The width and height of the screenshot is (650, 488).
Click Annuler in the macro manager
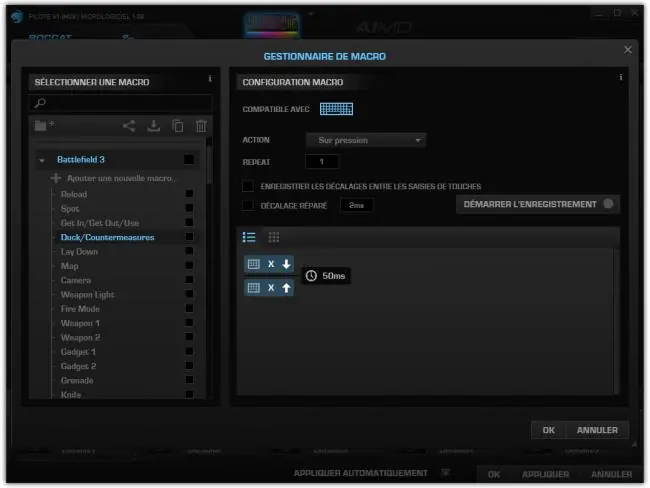(x=597, y=430)
